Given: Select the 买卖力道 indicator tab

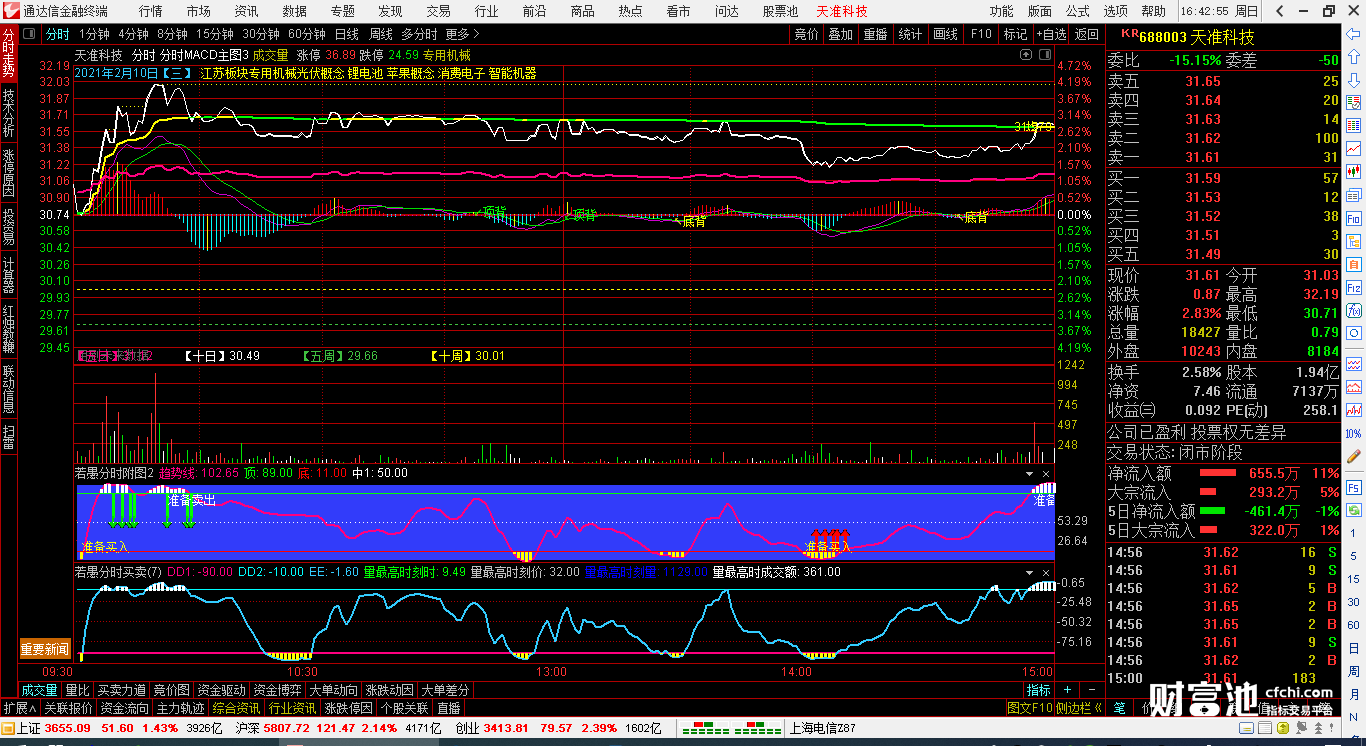Looking at the screenshot, I should (120, 690).
